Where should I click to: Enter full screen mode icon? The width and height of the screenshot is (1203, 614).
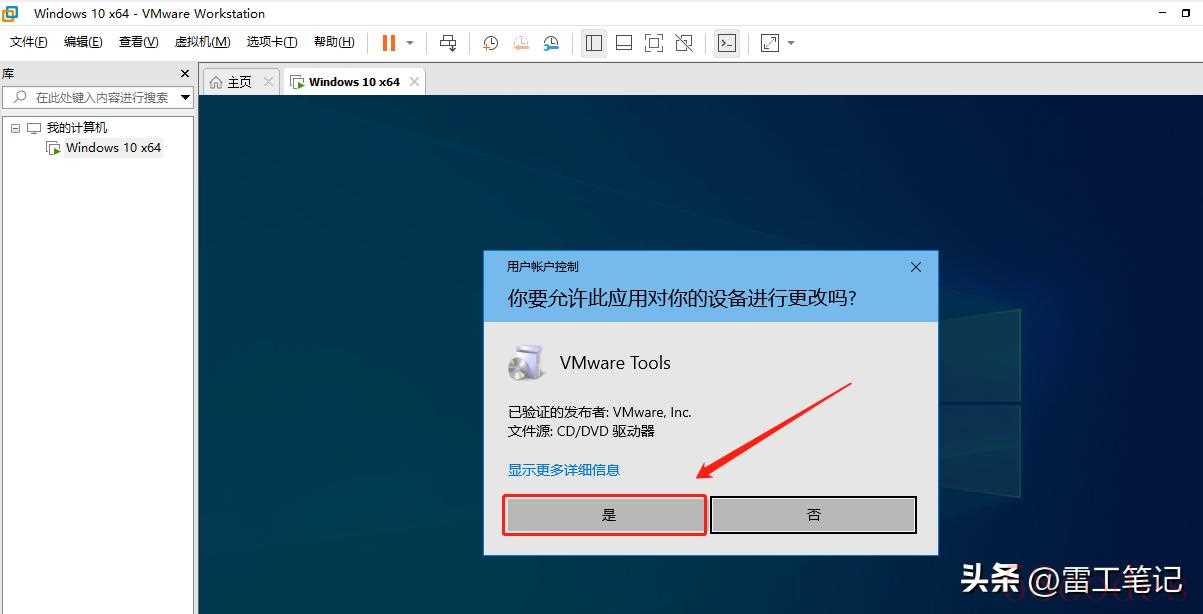tap(654, 43)
